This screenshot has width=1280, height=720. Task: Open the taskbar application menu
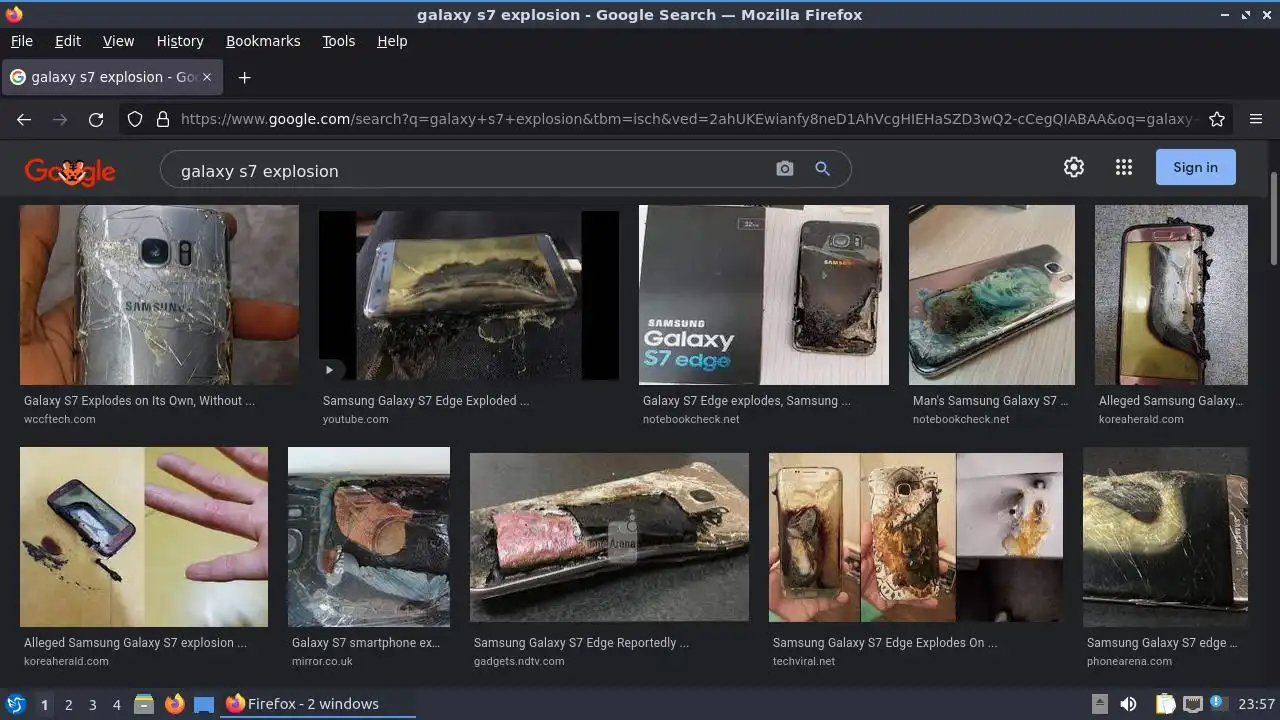click(15, 704)
